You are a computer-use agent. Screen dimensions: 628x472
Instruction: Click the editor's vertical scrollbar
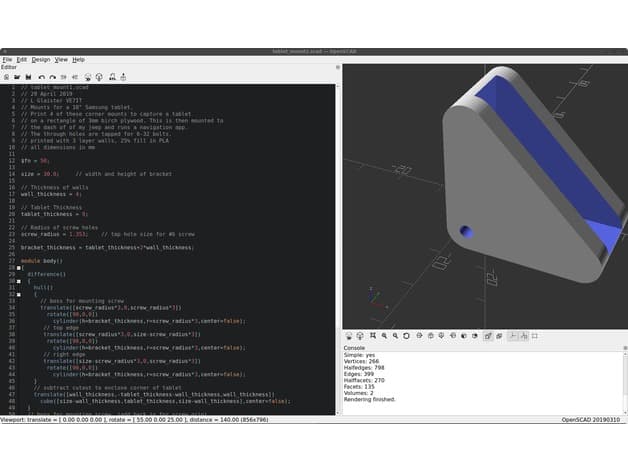(338, 249)
